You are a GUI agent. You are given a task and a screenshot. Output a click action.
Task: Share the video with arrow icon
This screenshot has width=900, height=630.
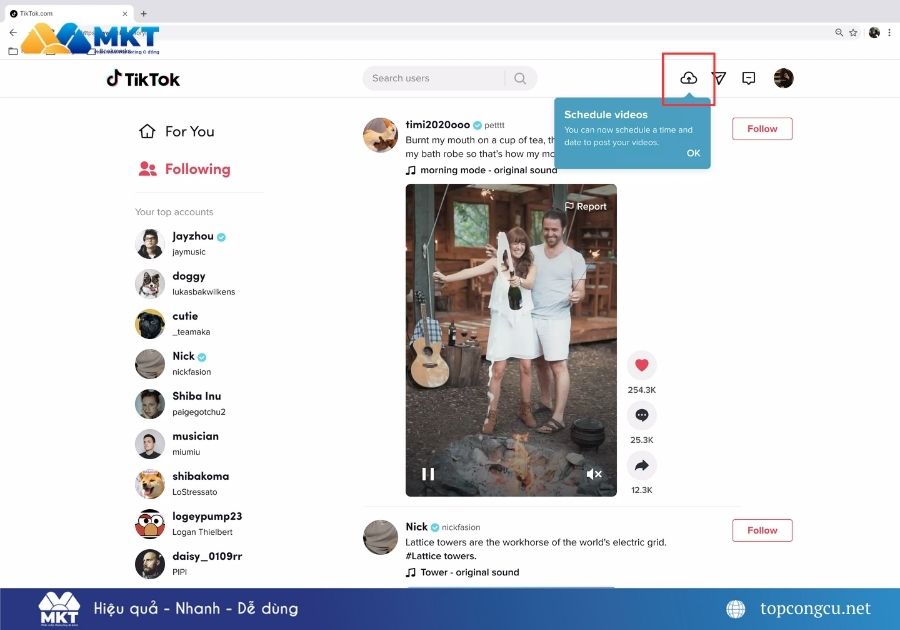coord(642,465)
